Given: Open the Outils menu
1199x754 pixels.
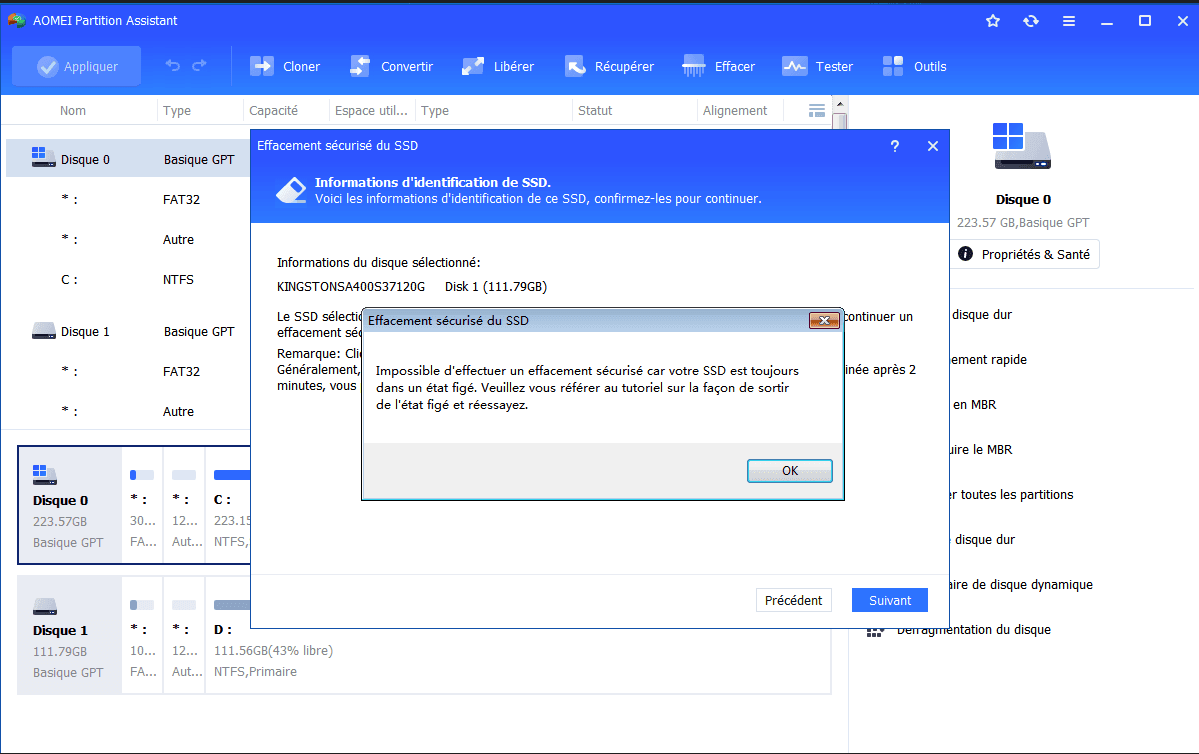Looking at the screenshot, I should point(893,67).
